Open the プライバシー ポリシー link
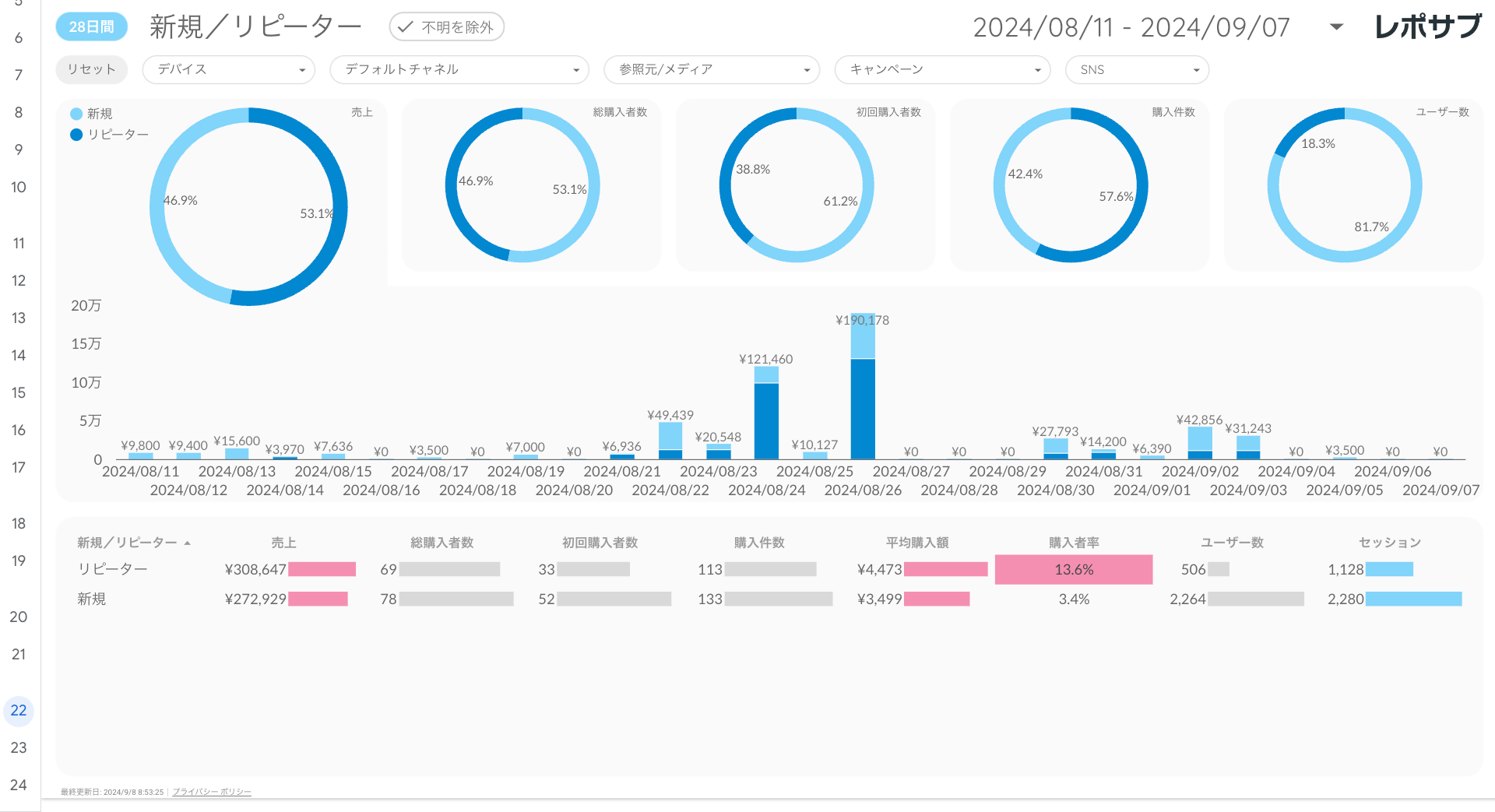Image resolution: width=1495 pixels, height=812 pixels. [x=211, y=792]
